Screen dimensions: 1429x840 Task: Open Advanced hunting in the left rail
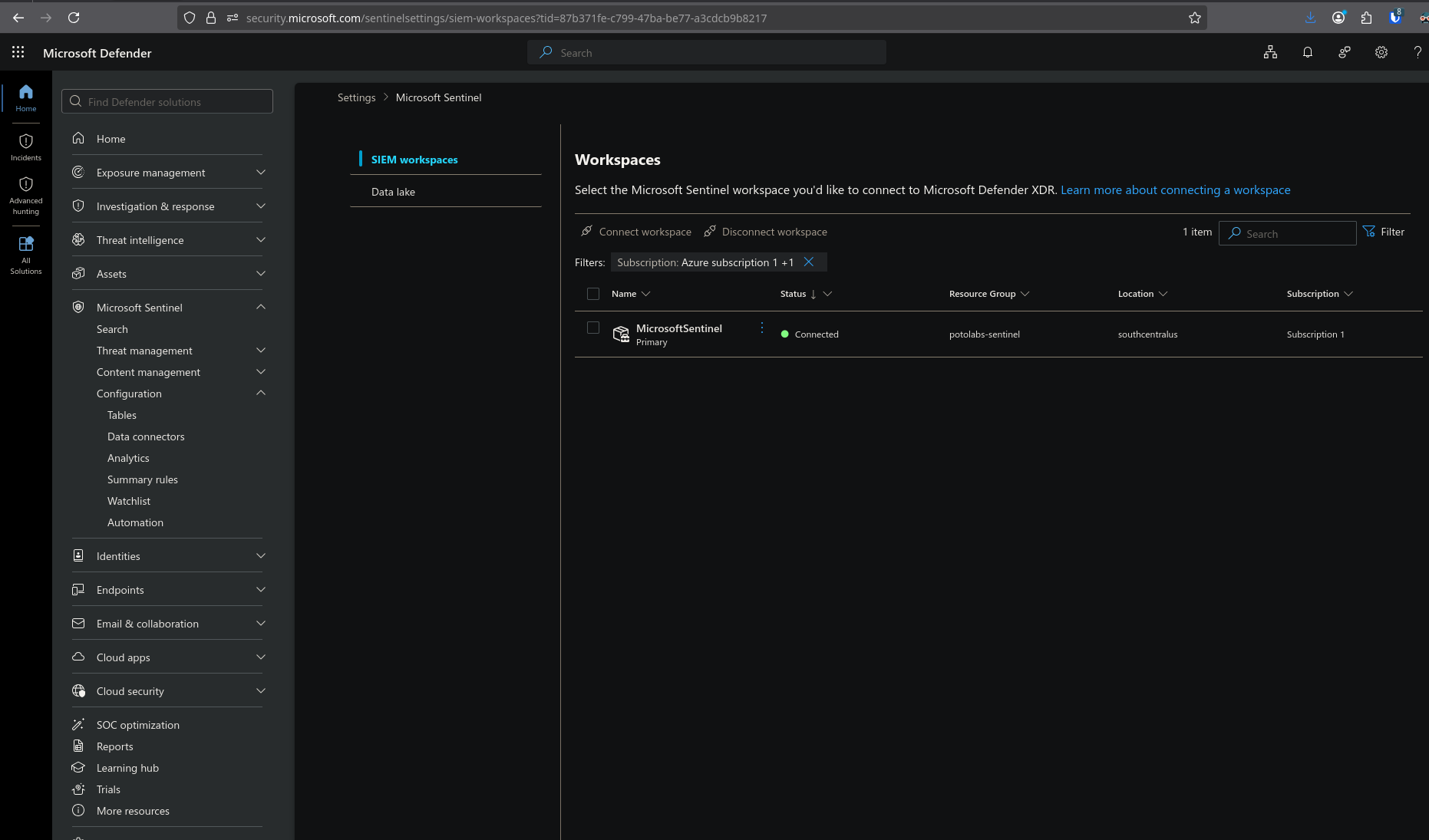26,195
